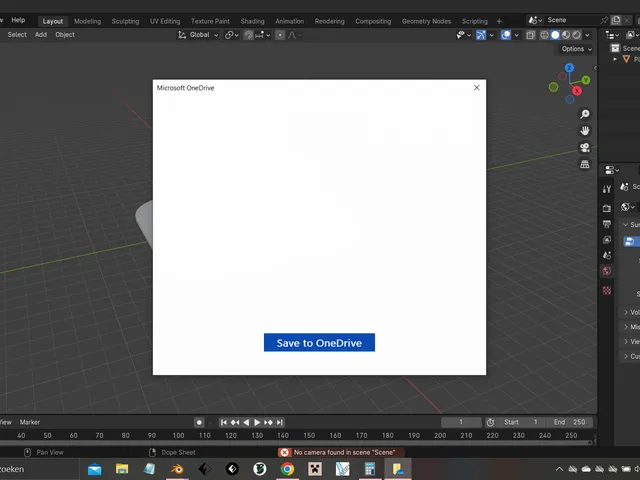Switch perspective/orthographic grid icon

coord(585,164)
